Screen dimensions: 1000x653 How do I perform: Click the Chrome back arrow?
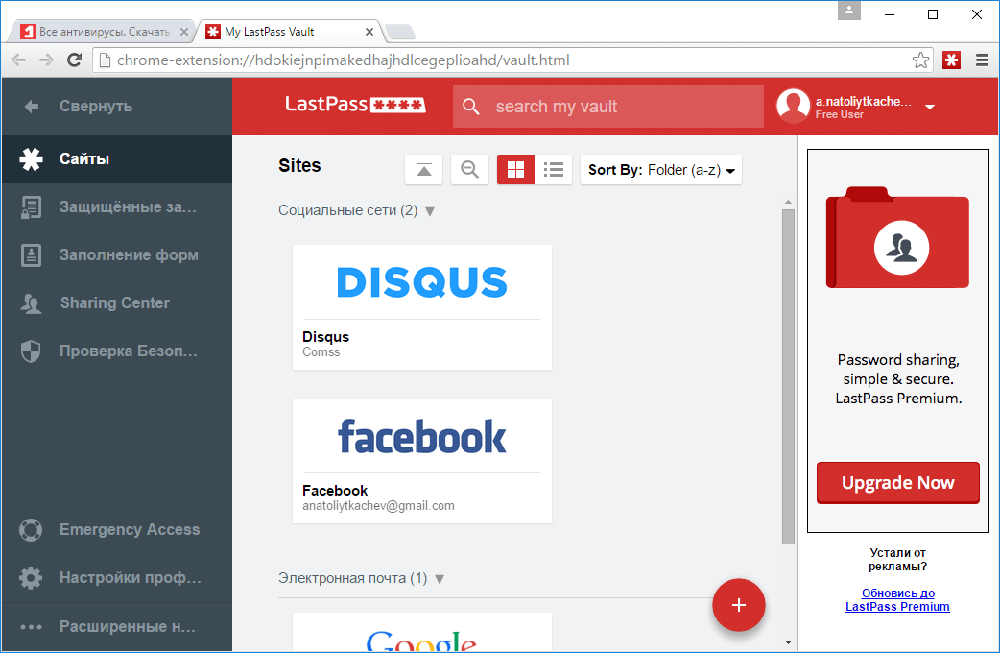click(19, 60)
